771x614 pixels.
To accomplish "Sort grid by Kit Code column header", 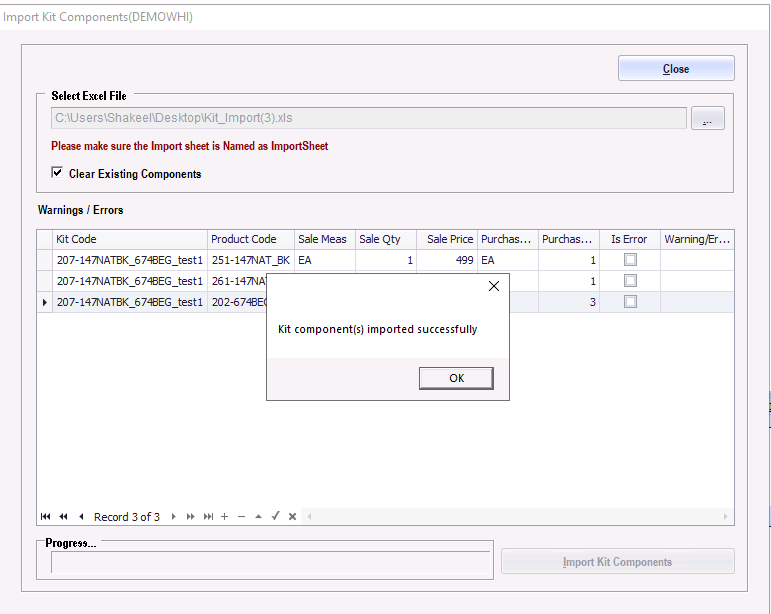I will tap(130, 239).
